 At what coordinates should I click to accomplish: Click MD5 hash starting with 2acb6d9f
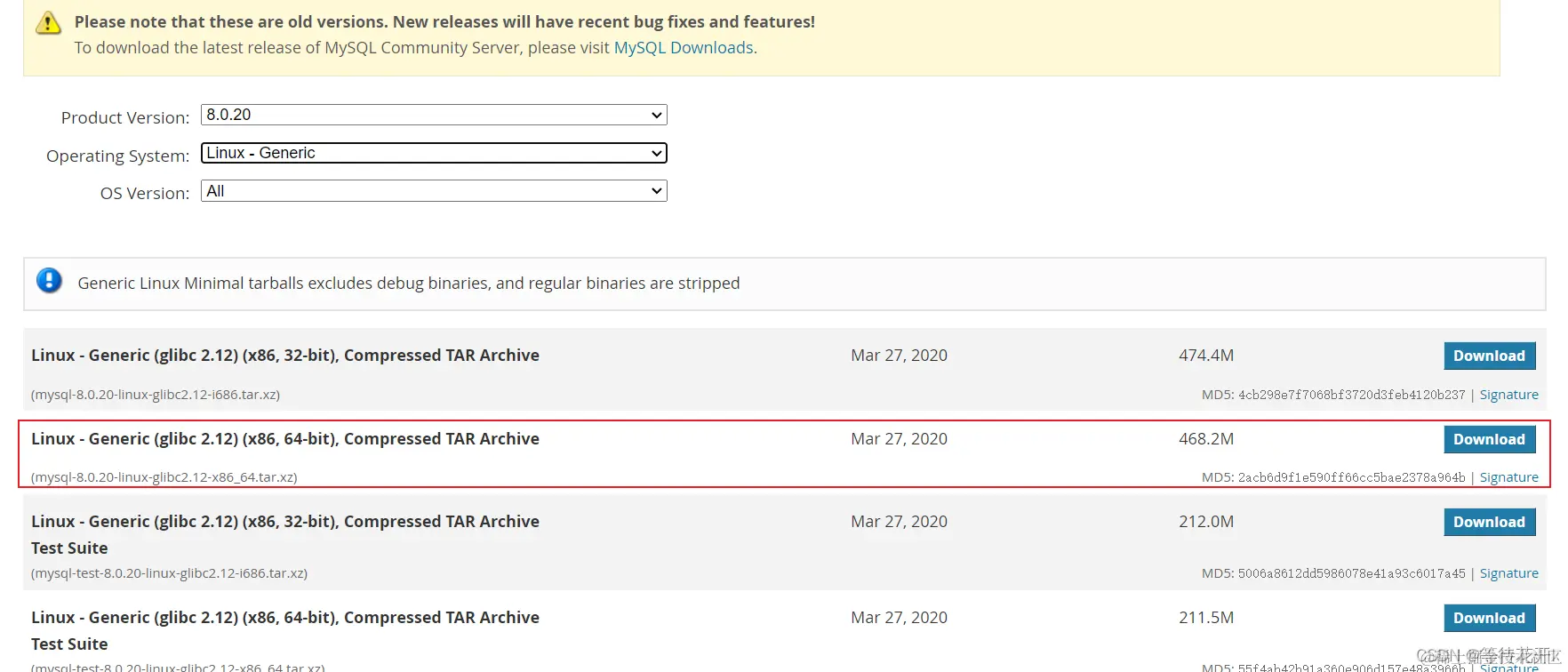click(x=1351, y=477)
